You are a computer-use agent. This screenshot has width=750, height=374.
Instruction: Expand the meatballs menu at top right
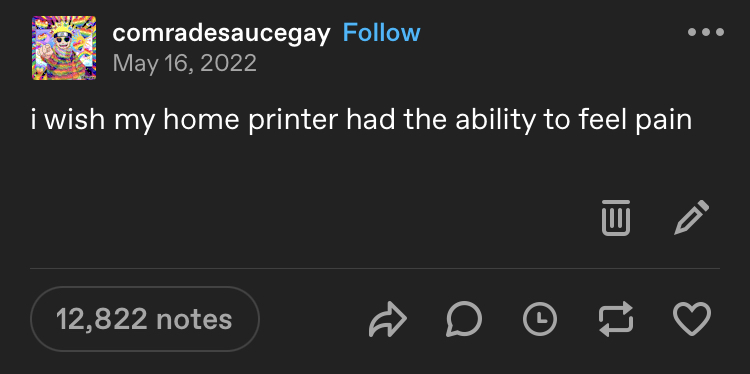pos(706,33)
